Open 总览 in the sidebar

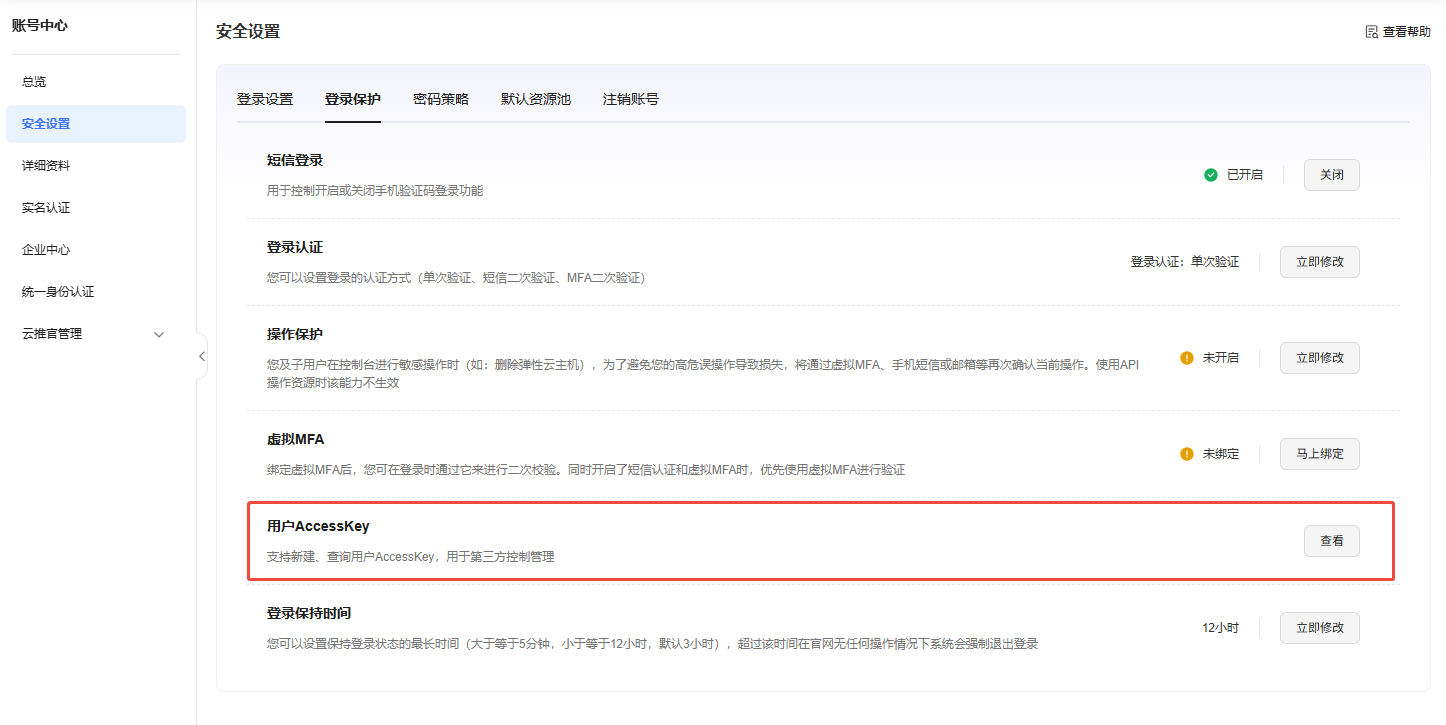click(x=34, y=82)
